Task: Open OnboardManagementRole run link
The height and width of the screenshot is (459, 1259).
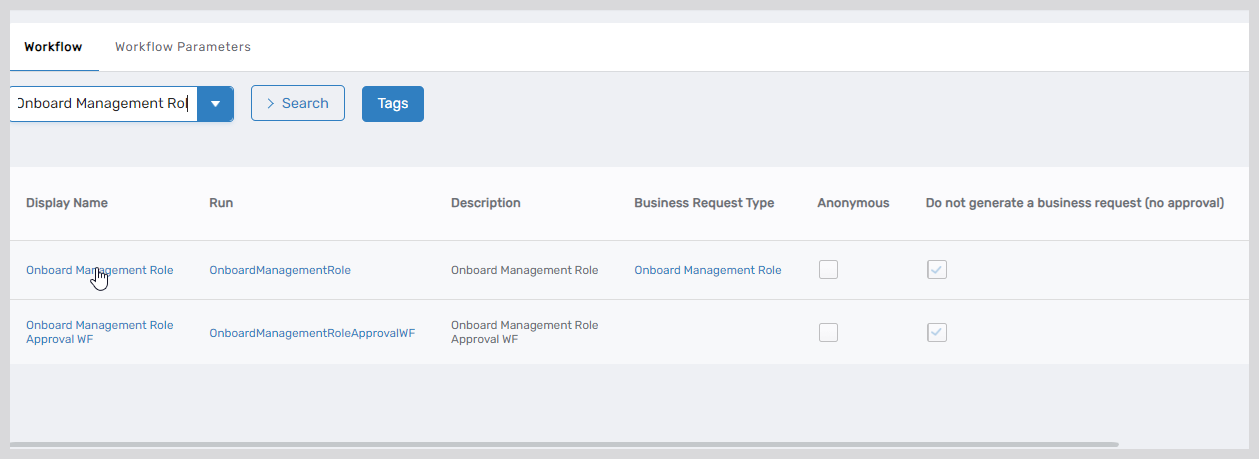Action: click(x=280, y=270)
